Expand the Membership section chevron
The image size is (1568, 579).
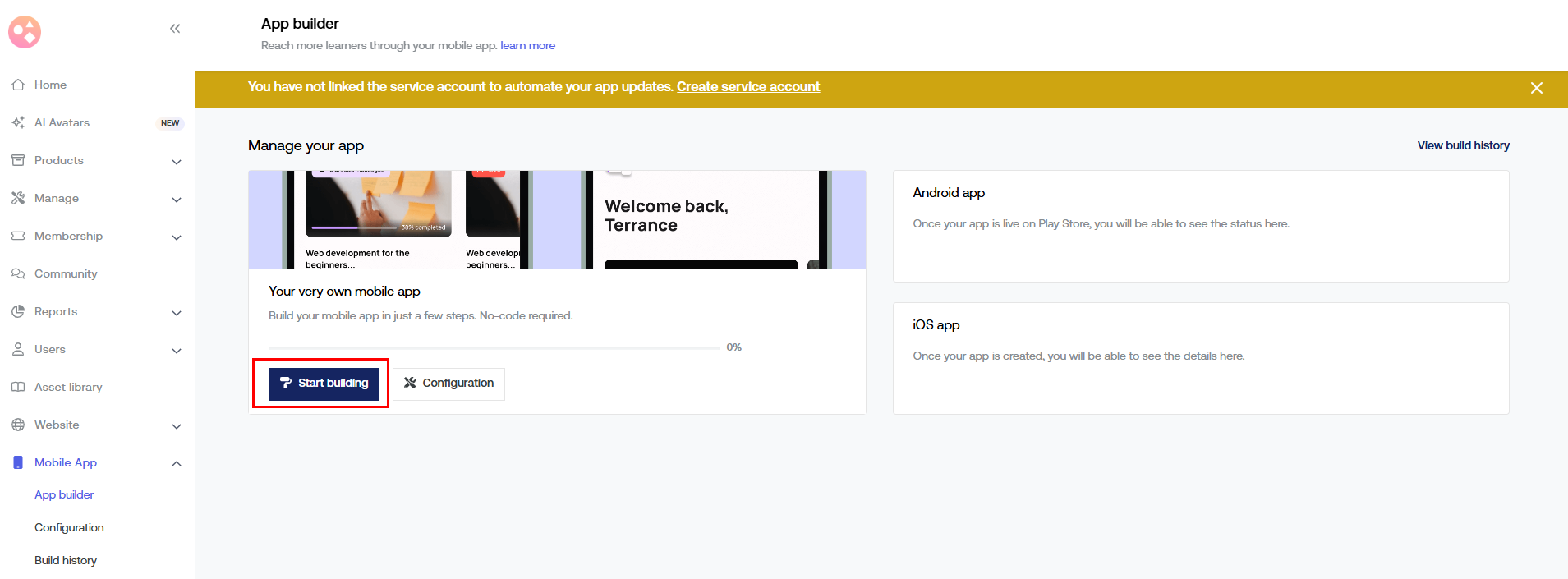point(177,237)
